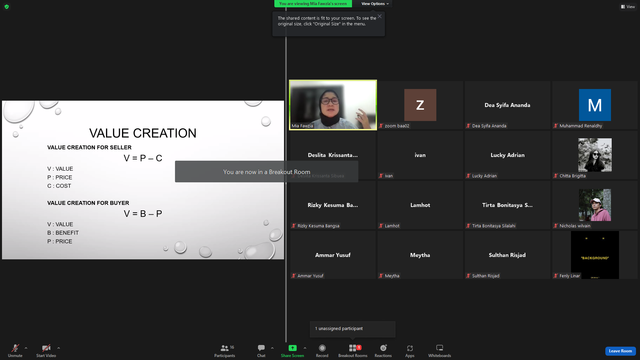Viewport: 640px width, 360px height.
Task: Open audio options arrow next to Unmute
Action: 26,348
